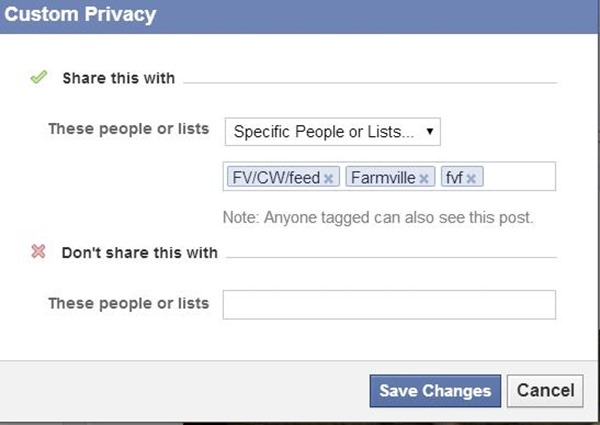Image resolution: width=600 pixels, height=425 pixels.
Task: Remove the FV/CW/feed tag
Action: (x=328, y=179)
